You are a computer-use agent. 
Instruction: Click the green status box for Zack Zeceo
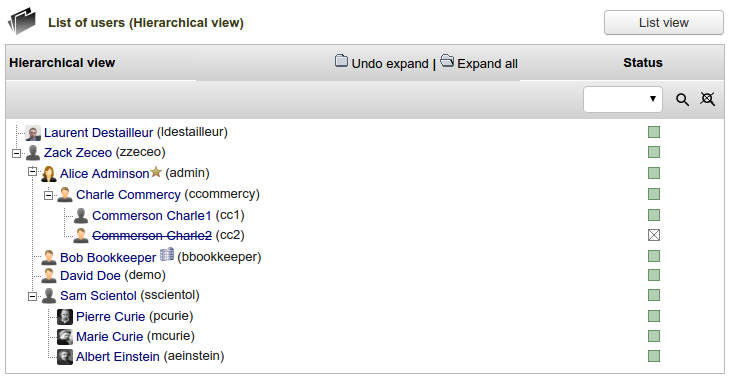pos(654,152)
